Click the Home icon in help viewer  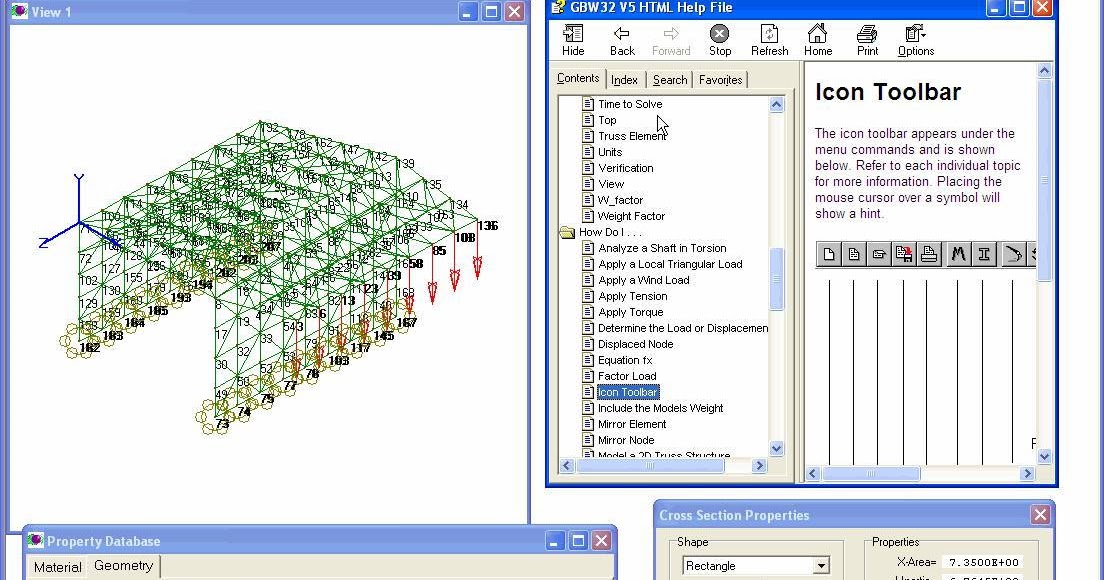coord(817,40)
